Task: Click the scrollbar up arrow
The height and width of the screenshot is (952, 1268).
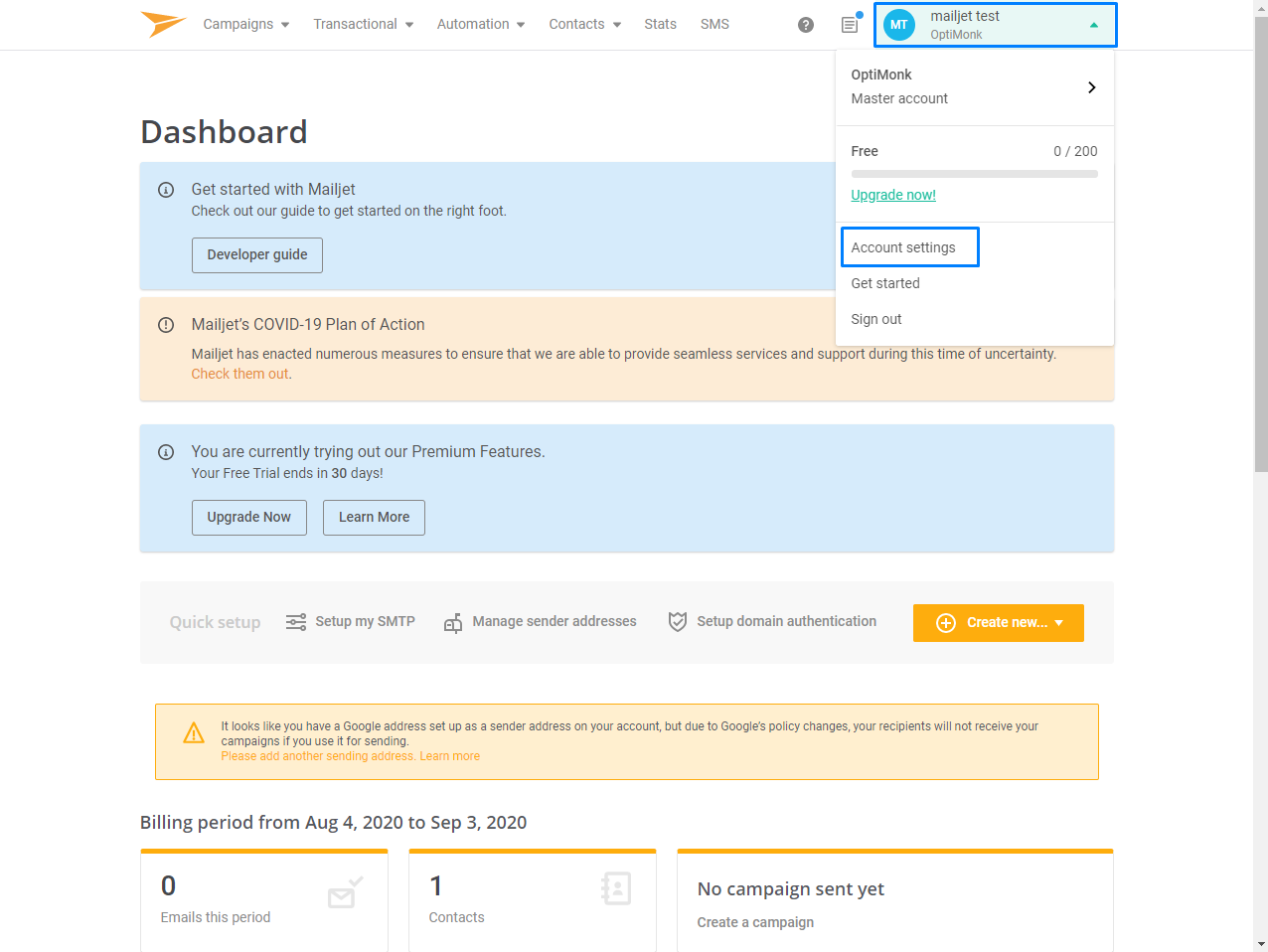Action: pyautogui.click(x=1261, y=8)
